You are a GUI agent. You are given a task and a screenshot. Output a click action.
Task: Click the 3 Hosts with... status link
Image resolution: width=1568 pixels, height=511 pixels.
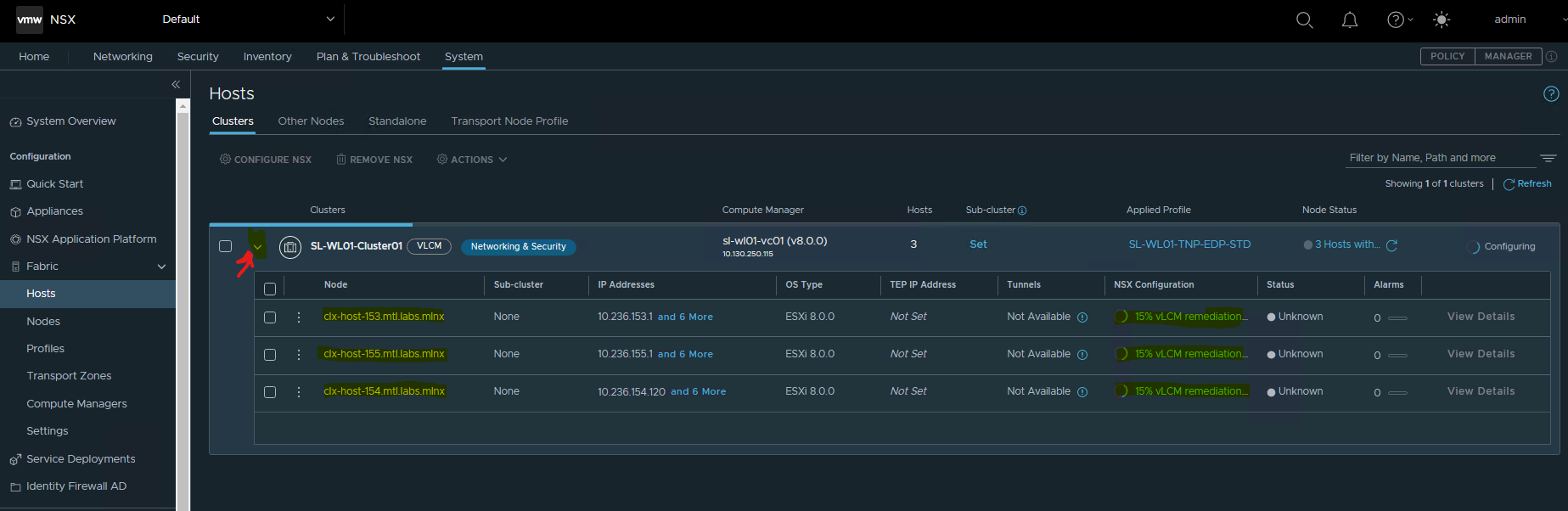click(1347, 244)
